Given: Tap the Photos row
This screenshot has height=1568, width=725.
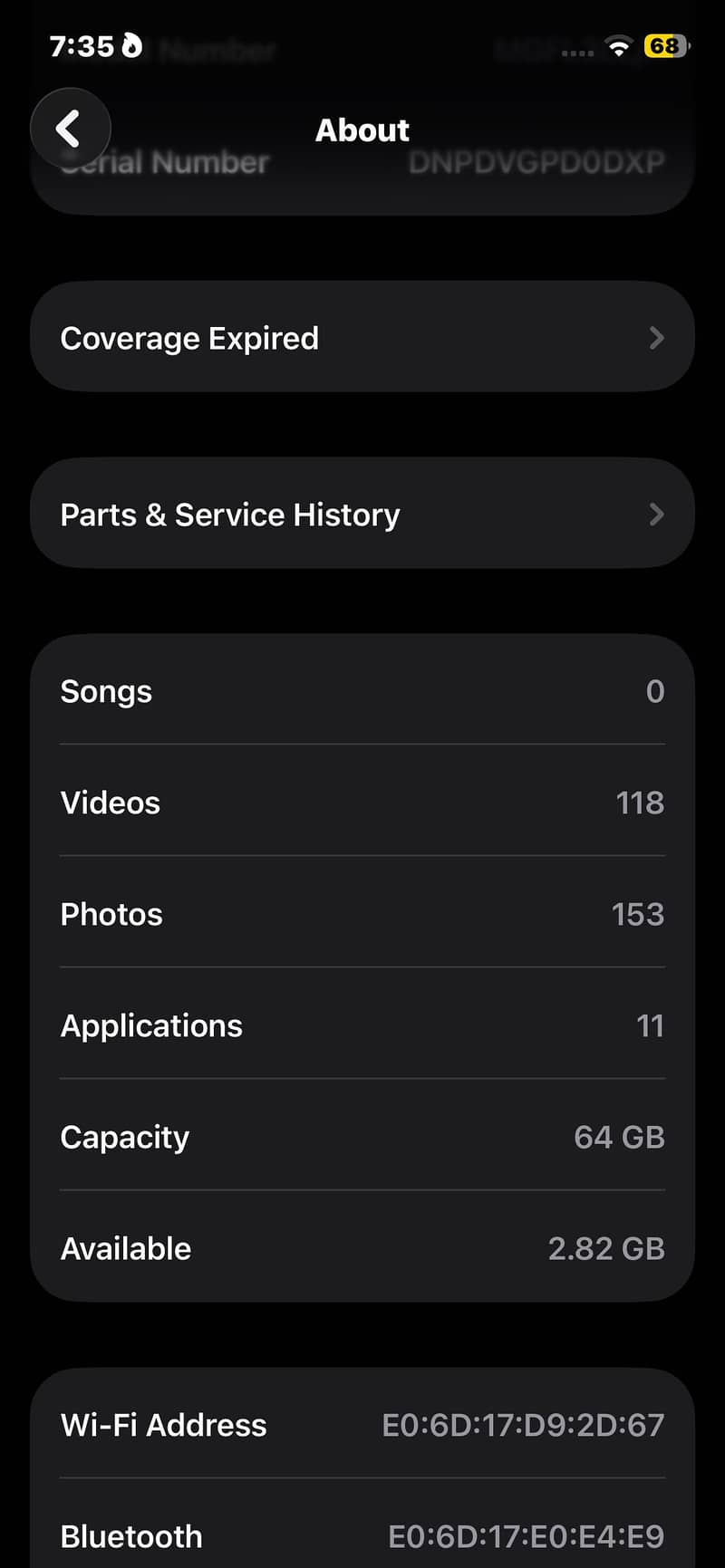Looking at the screenshot, I should [362, 914].
